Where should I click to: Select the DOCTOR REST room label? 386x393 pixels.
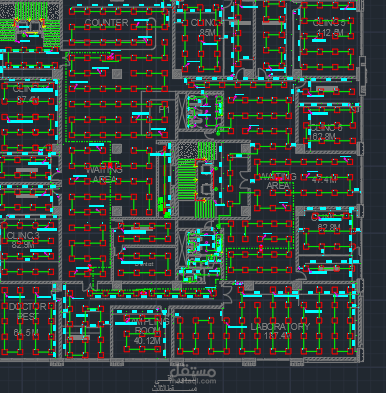pyautogui.click(x=27, y=311)
